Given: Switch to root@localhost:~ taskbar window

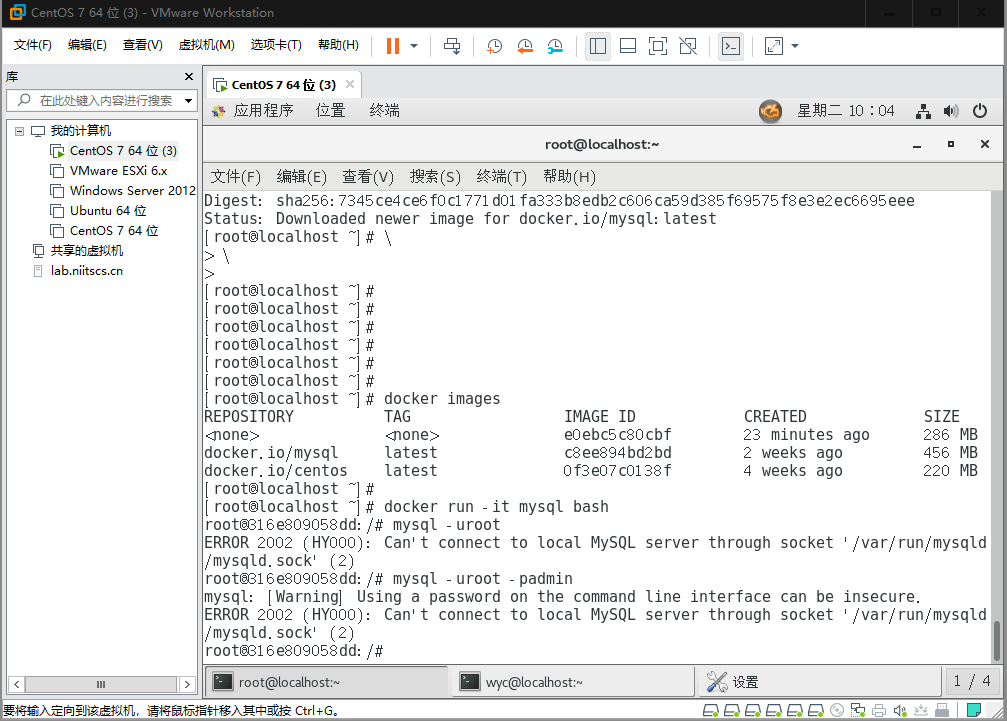Looking at the screenshot, I should click(326, 682).
